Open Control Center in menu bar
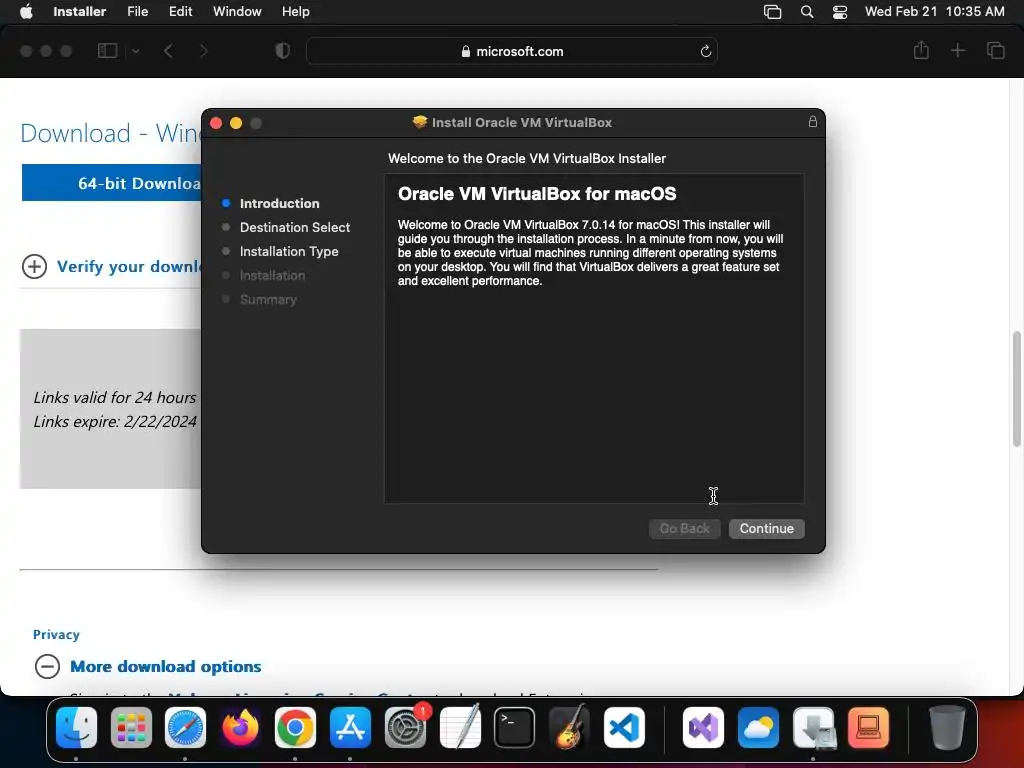1024x768 pixels. [x=840, y=12]
